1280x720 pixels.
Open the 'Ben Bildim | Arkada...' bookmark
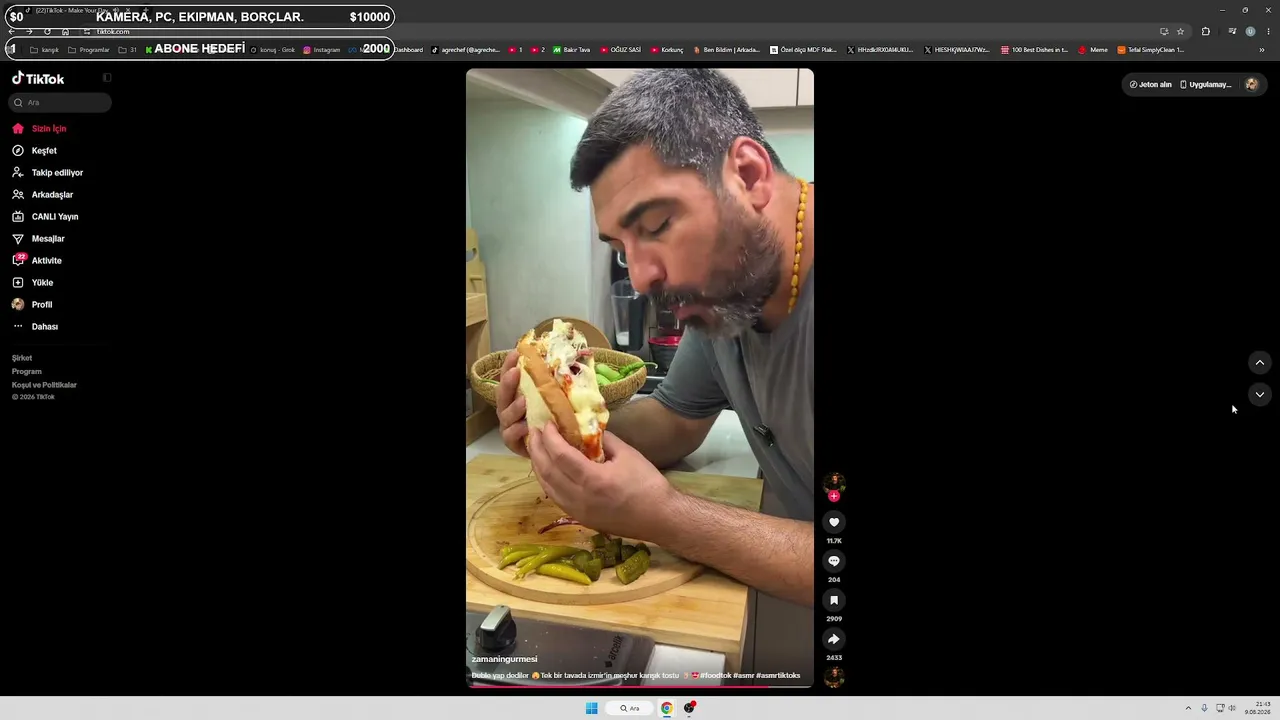coord(727,50)
